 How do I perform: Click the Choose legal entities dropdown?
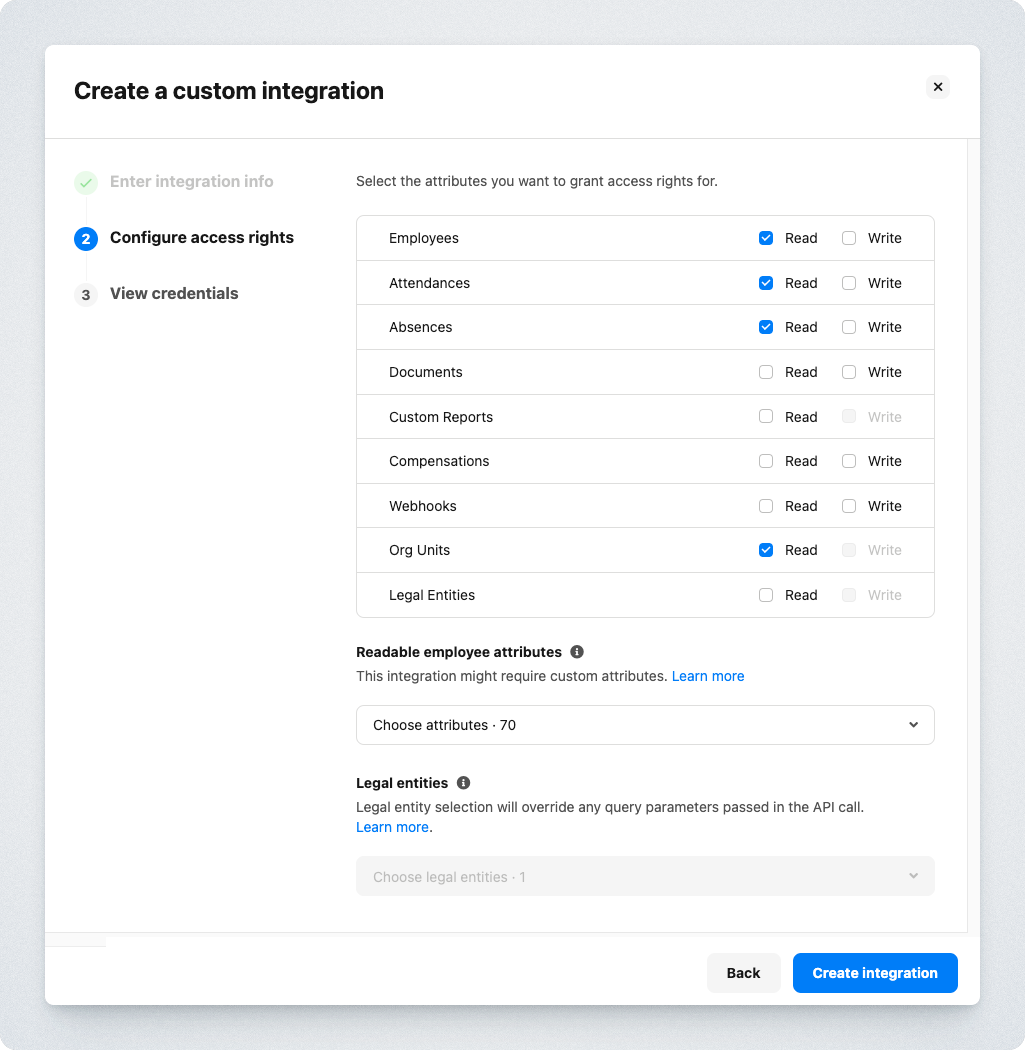coord(645,877)
